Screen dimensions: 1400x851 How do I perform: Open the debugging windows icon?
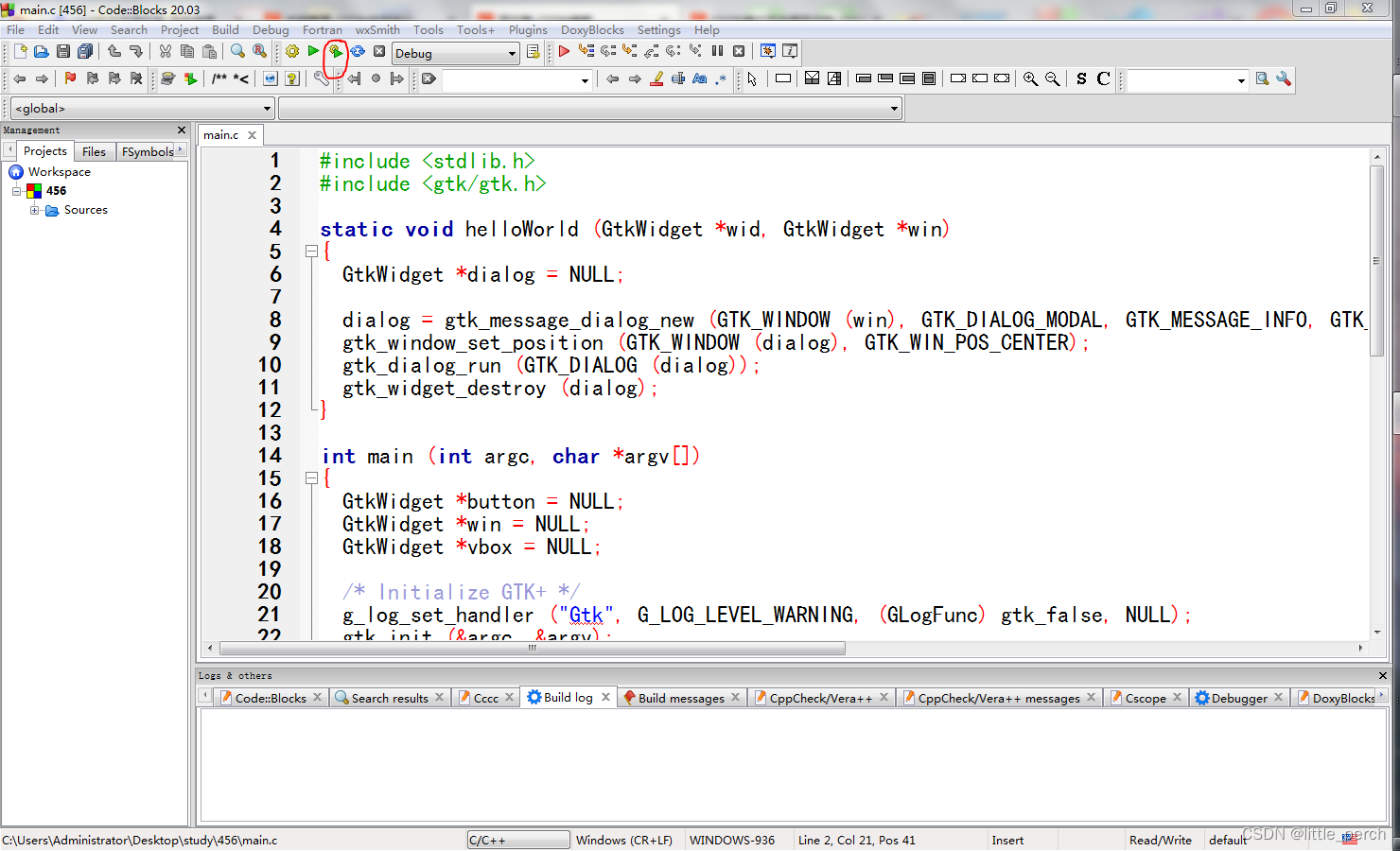(x=768, y=52)
